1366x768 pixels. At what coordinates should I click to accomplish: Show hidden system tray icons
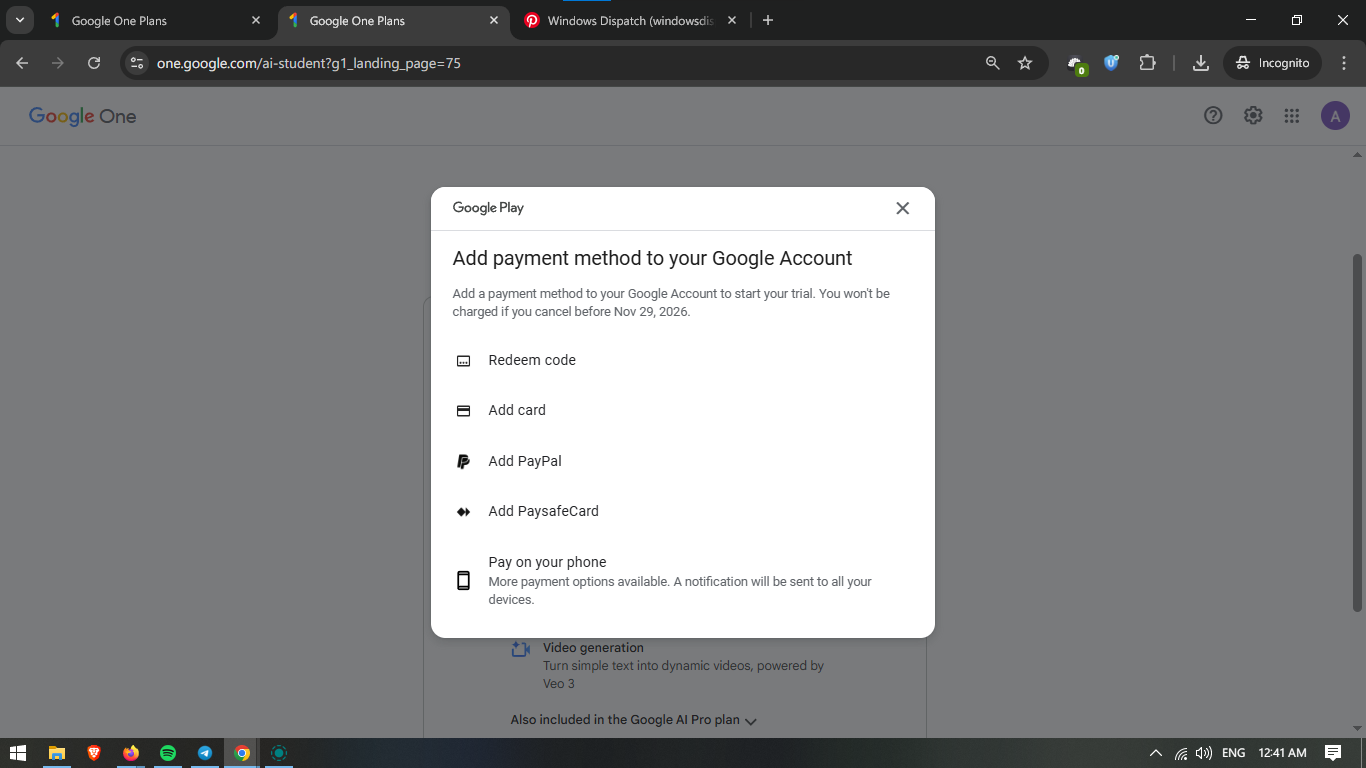pos(1156,753)
